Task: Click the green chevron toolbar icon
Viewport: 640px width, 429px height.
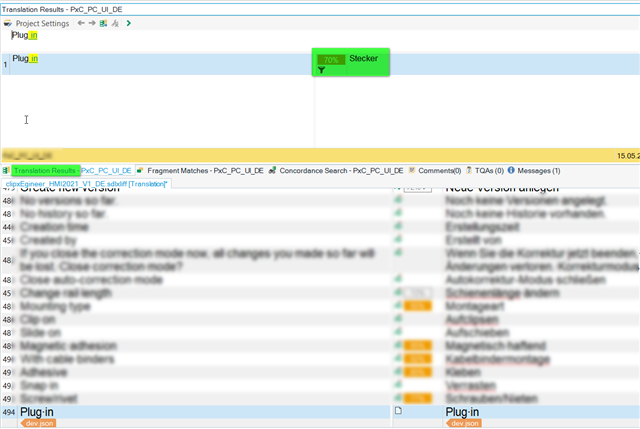Action: (129, 23)
